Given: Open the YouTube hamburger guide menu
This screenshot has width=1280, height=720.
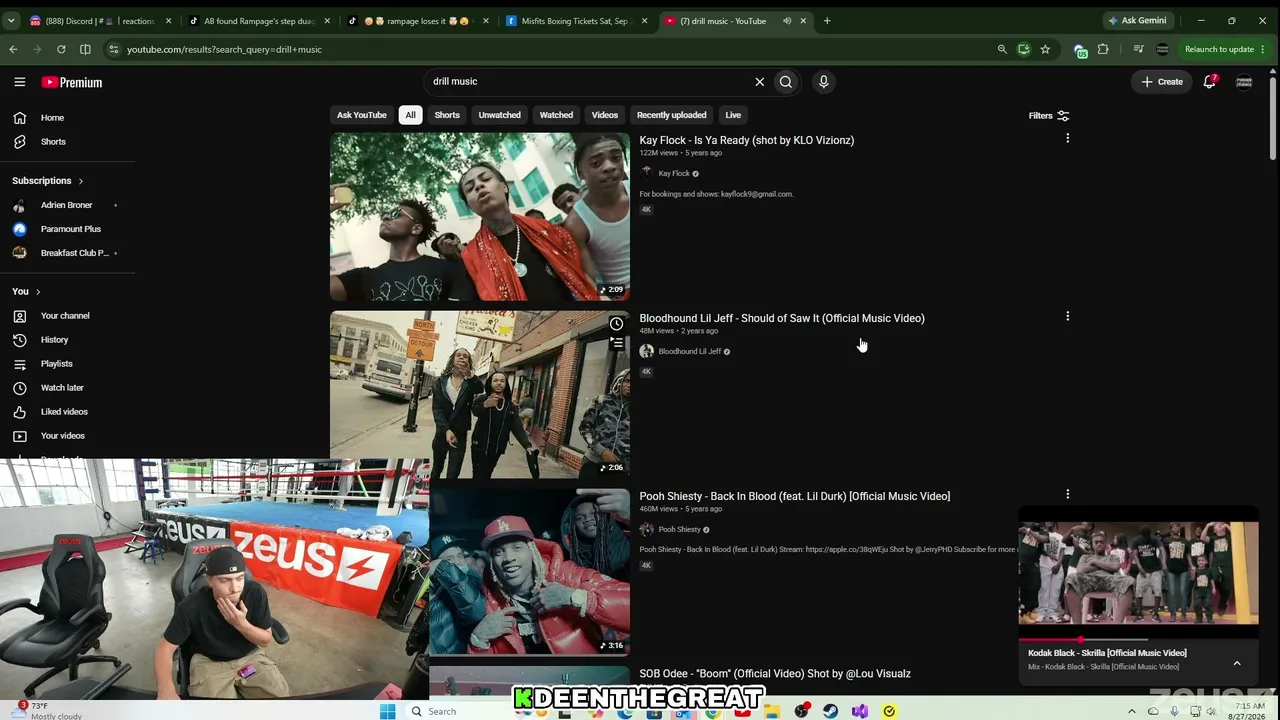Looking at the screenshot, I should [x=19, y=82].
